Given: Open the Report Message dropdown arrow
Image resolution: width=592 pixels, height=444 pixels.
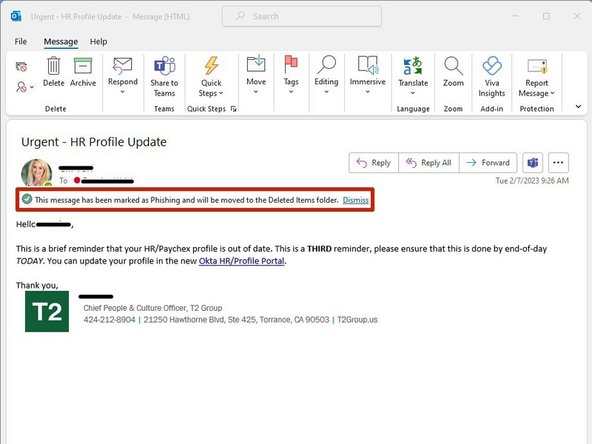Looking at the screenshot, I should coord(552,93).
